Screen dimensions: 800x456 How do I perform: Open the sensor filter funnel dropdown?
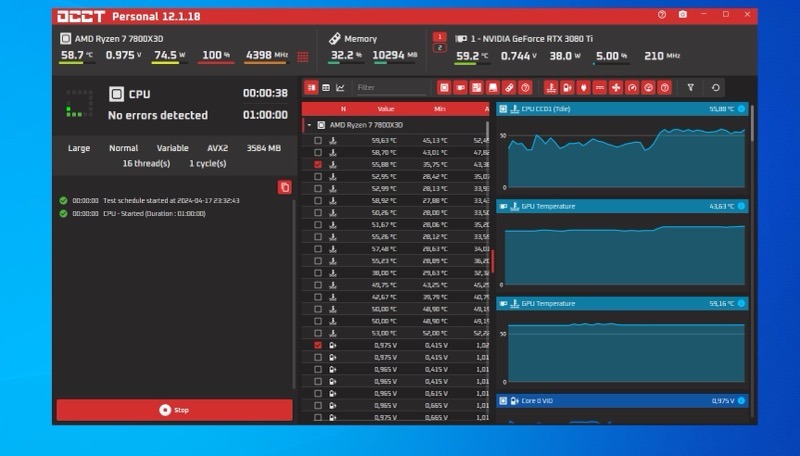(x=690, y=88)
